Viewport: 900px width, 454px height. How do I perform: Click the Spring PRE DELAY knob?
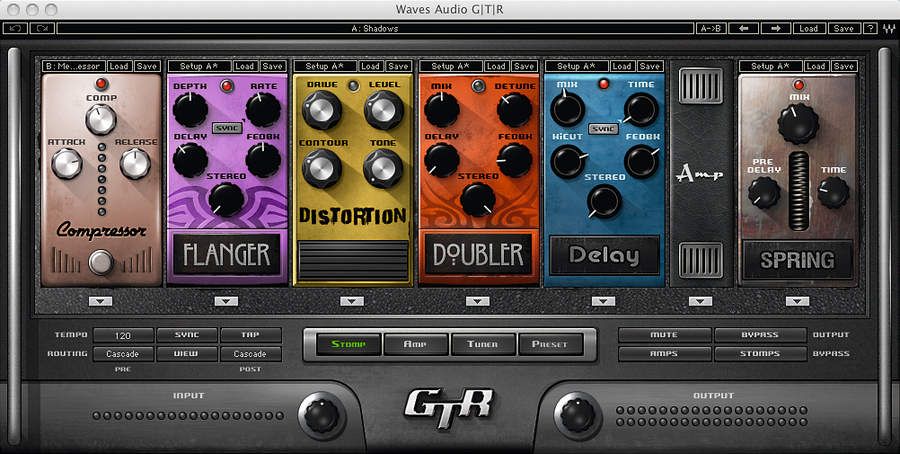765,193
